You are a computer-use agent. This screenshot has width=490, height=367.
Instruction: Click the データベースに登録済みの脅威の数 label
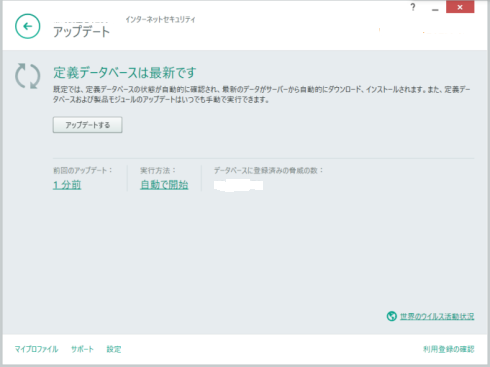(x=269, y=170)
